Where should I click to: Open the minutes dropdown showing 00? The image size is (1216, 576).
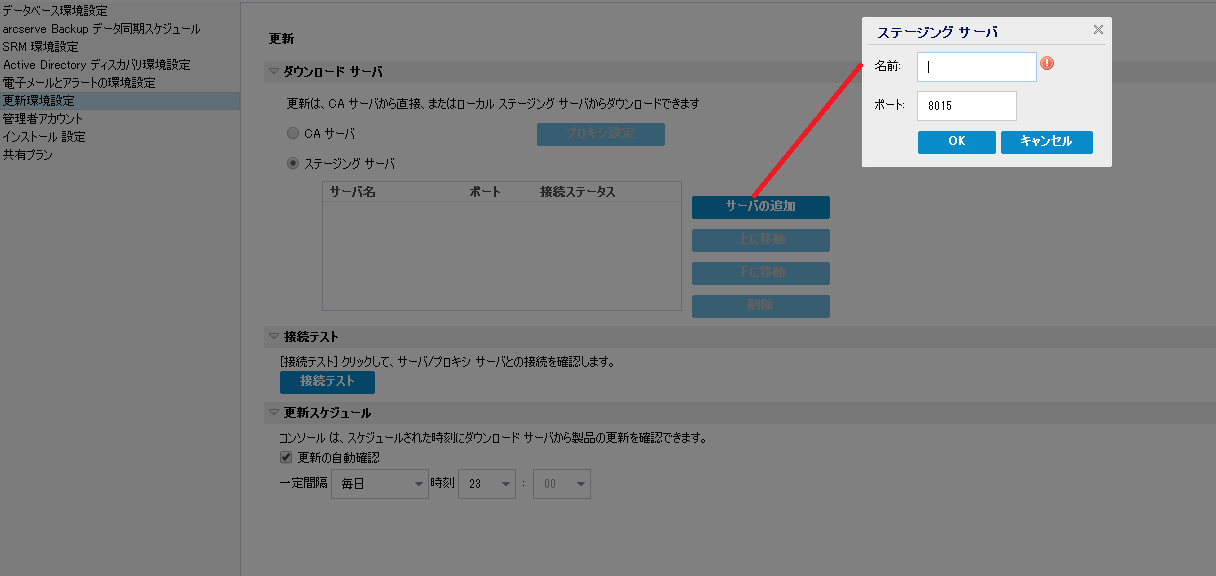tap(562, 484)
